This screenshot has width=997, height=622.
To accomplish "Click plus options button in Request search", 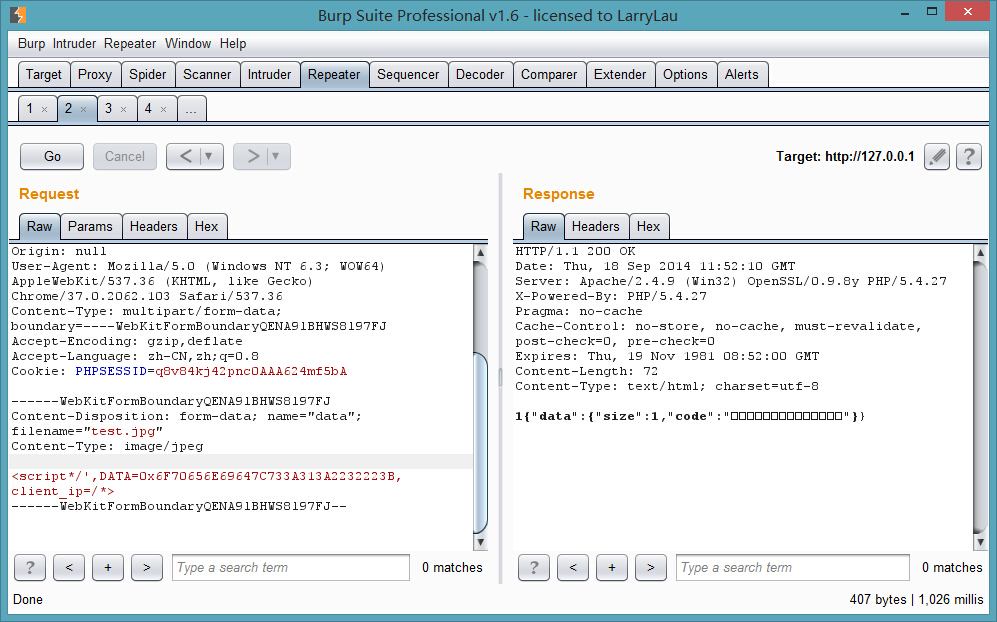I will 108,567.
